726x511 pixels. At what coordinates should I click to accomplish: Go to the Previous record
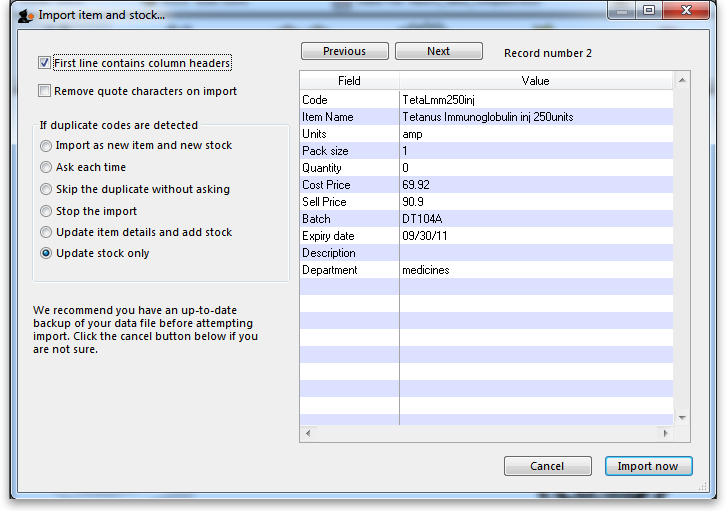344,51
